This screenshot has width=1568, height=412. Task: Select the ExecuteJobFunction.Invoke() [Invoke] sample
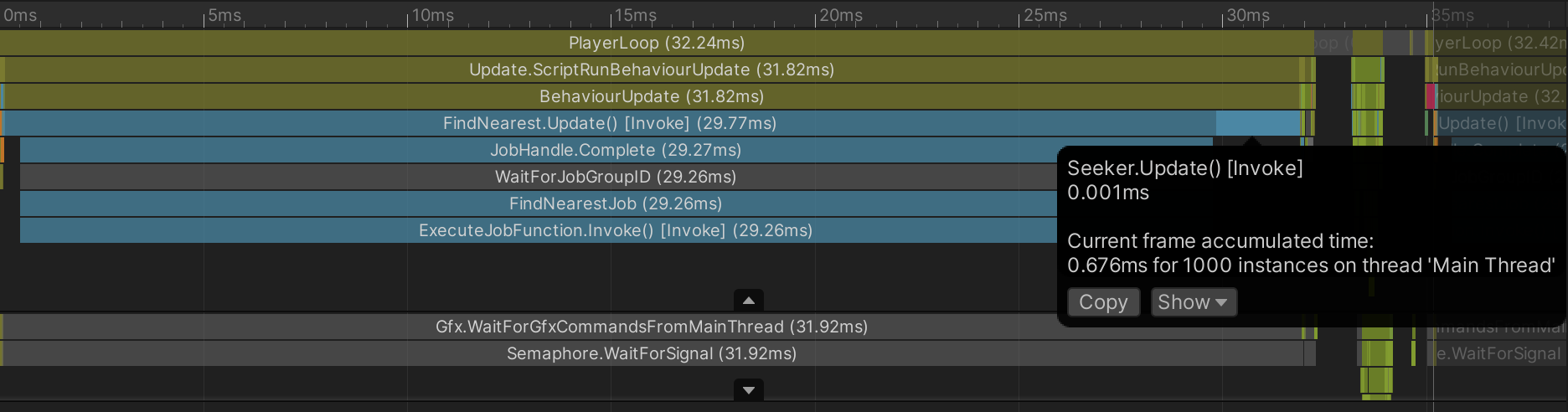(615, 230)
